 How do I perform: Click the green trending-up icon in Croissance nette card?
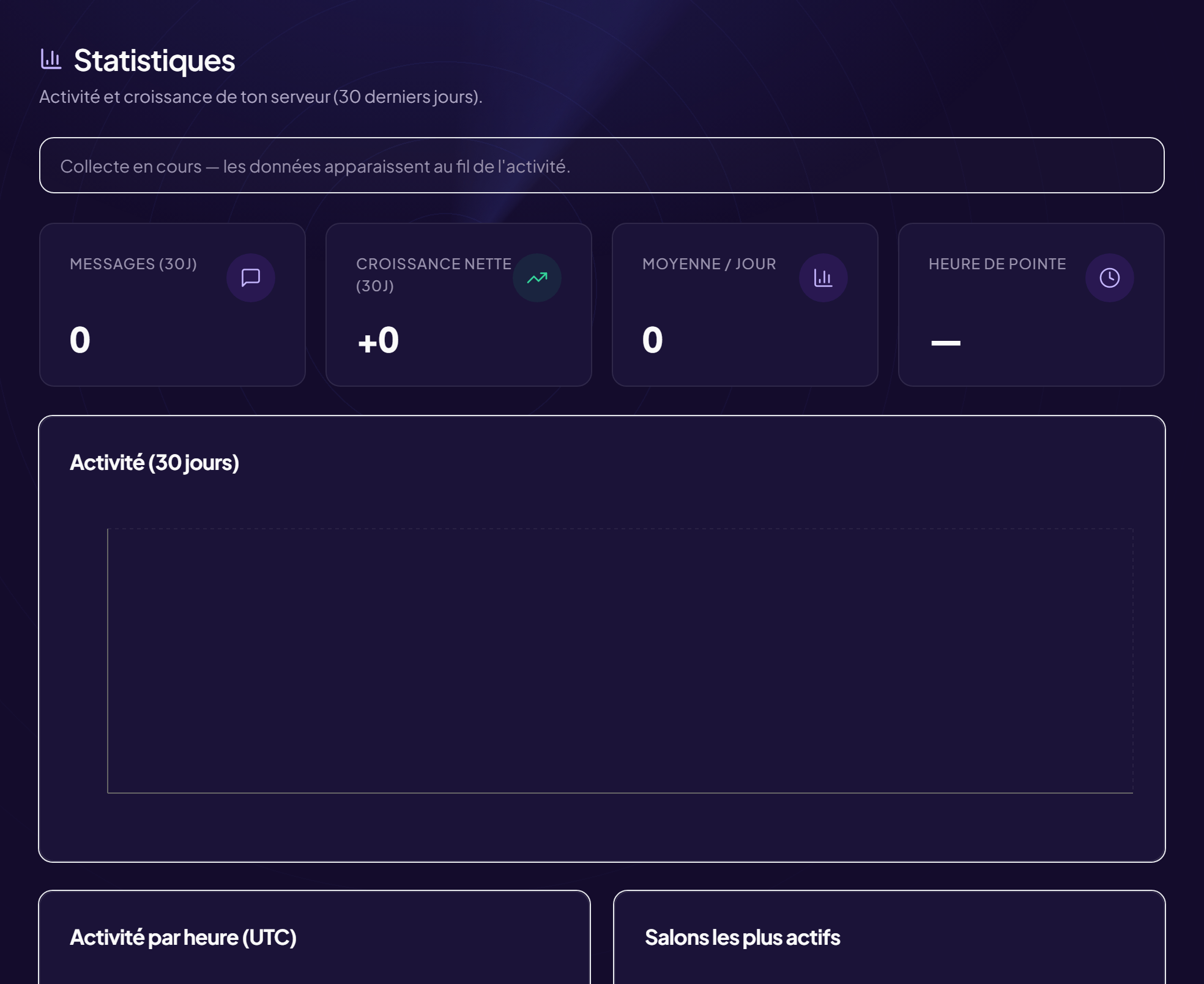[537, 278]
